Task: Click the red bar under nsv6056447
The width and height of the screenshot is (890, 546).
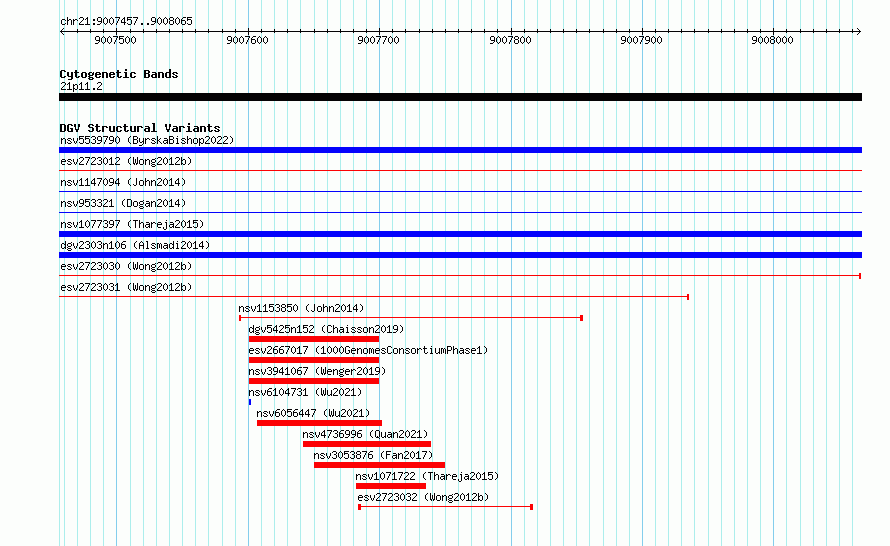Action: coord(320,423)
